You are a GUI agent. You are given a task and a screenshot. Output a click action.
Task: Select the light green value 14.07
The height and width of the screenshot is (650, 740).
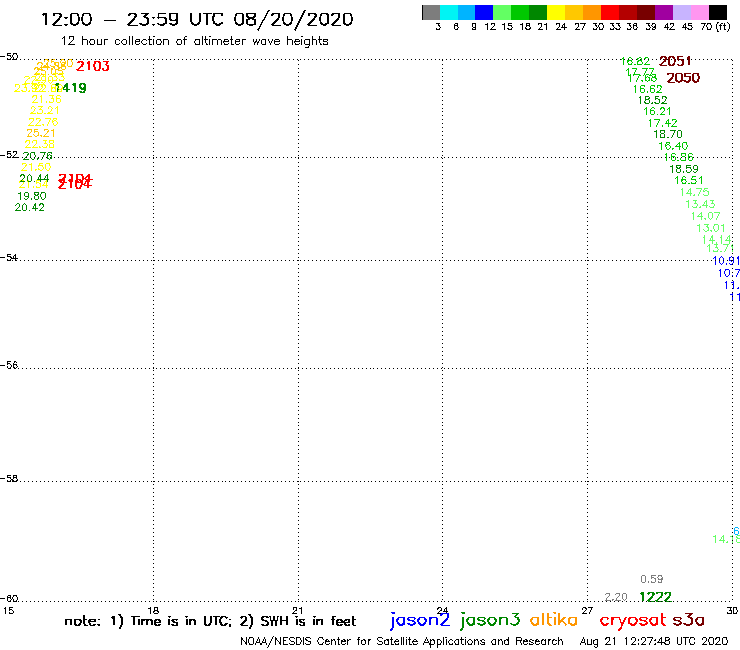click(x=706, y=216)
